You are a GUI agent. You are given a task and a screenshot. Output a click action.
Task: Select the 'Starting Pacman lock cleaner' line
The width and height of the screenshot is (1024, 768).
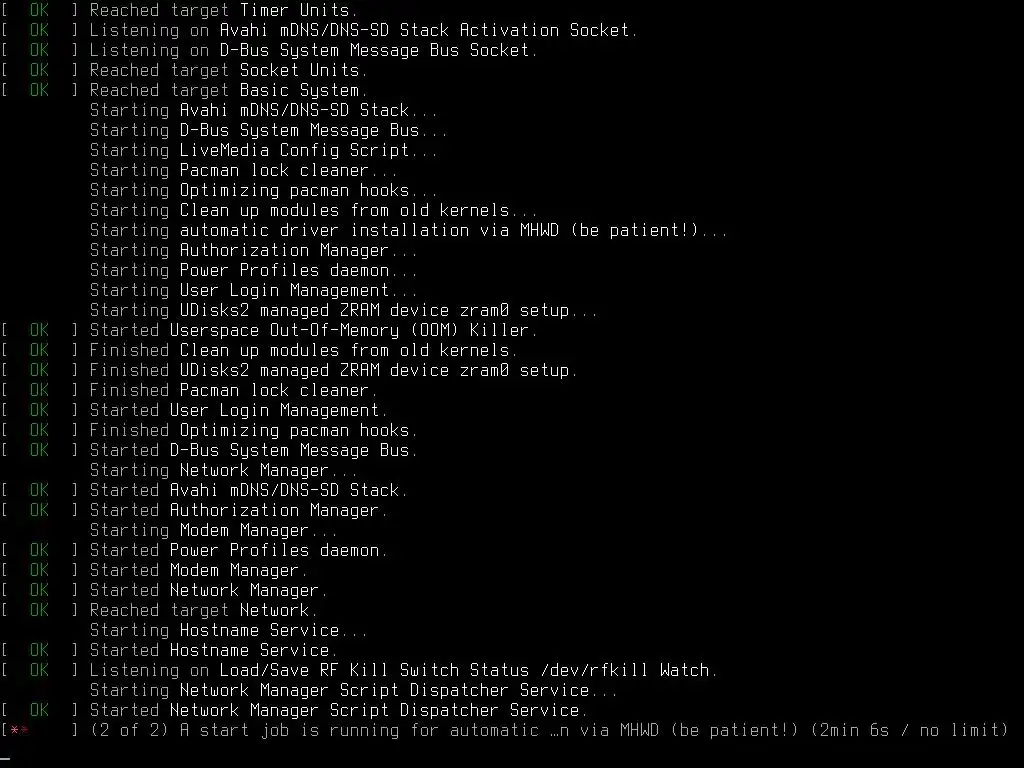(x=244, y=170)
